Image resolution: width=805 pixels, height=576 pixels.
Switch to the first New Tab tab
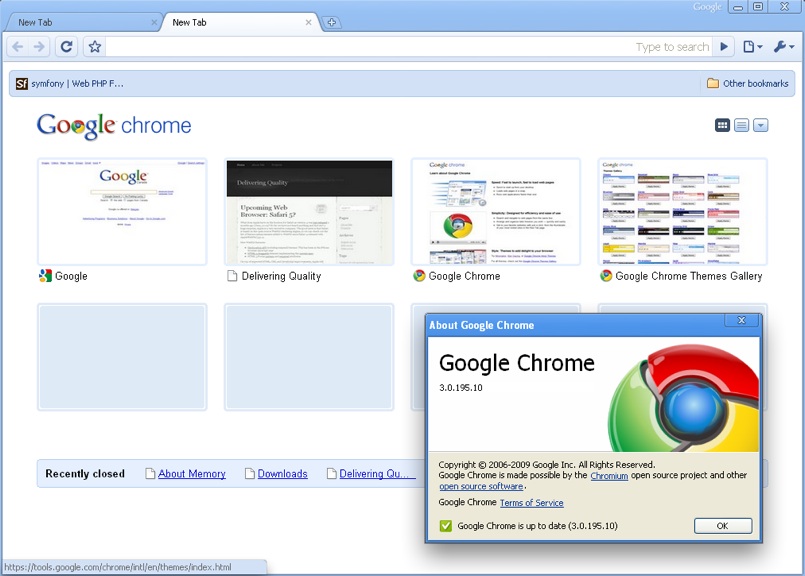(80, 22)
